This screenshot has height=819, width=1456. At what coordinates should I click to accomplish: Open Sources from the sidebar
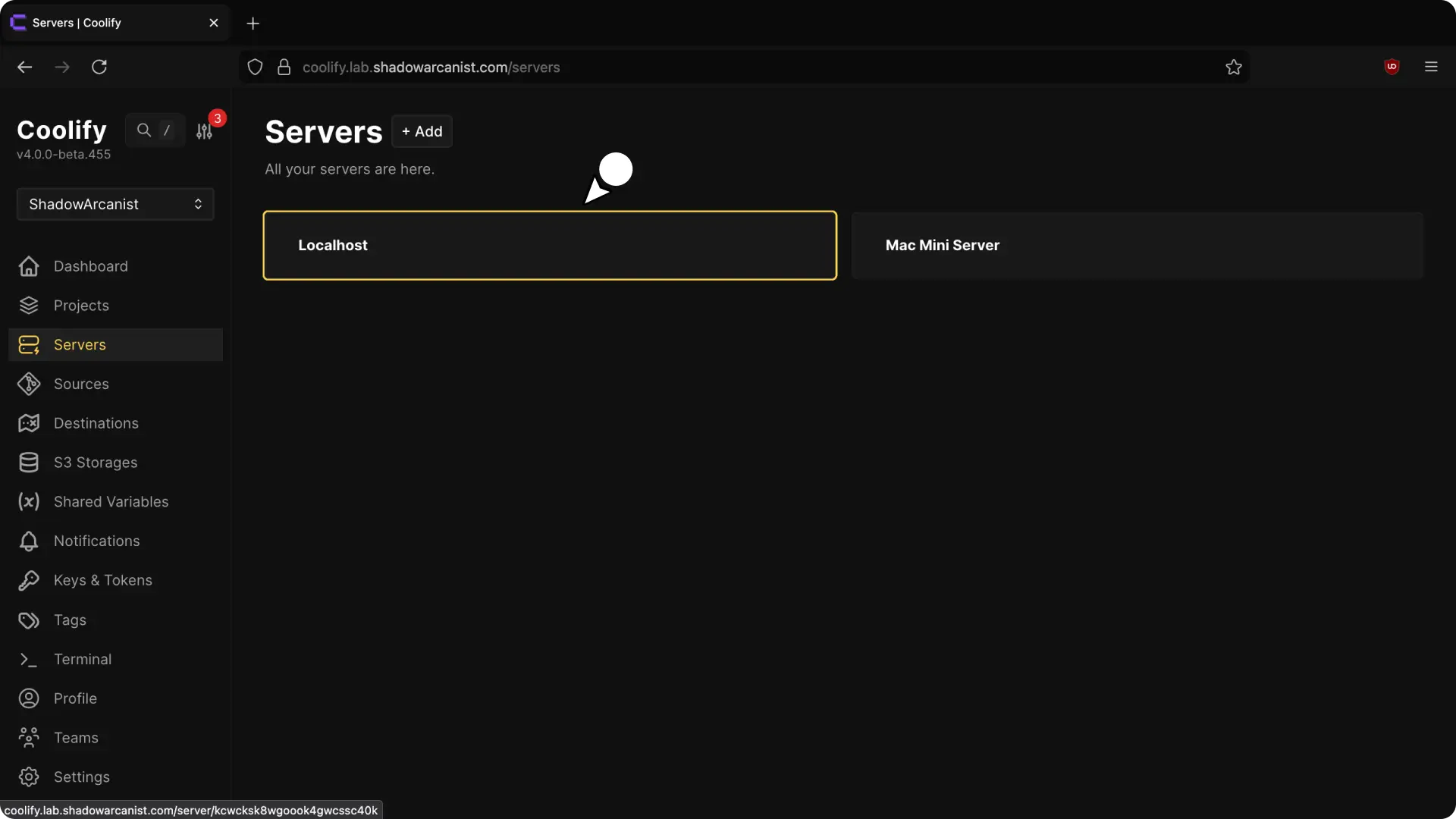(x=81, y=384)
